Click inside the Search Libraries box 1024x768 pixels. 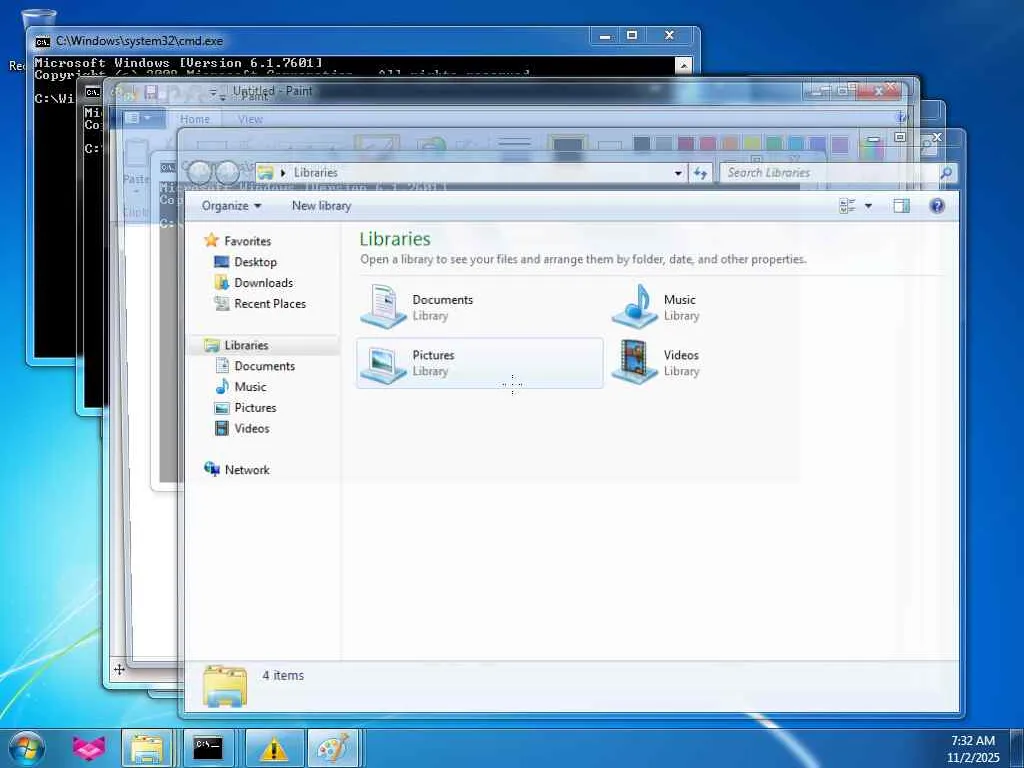pyautogui.click(x=831, y=172)
